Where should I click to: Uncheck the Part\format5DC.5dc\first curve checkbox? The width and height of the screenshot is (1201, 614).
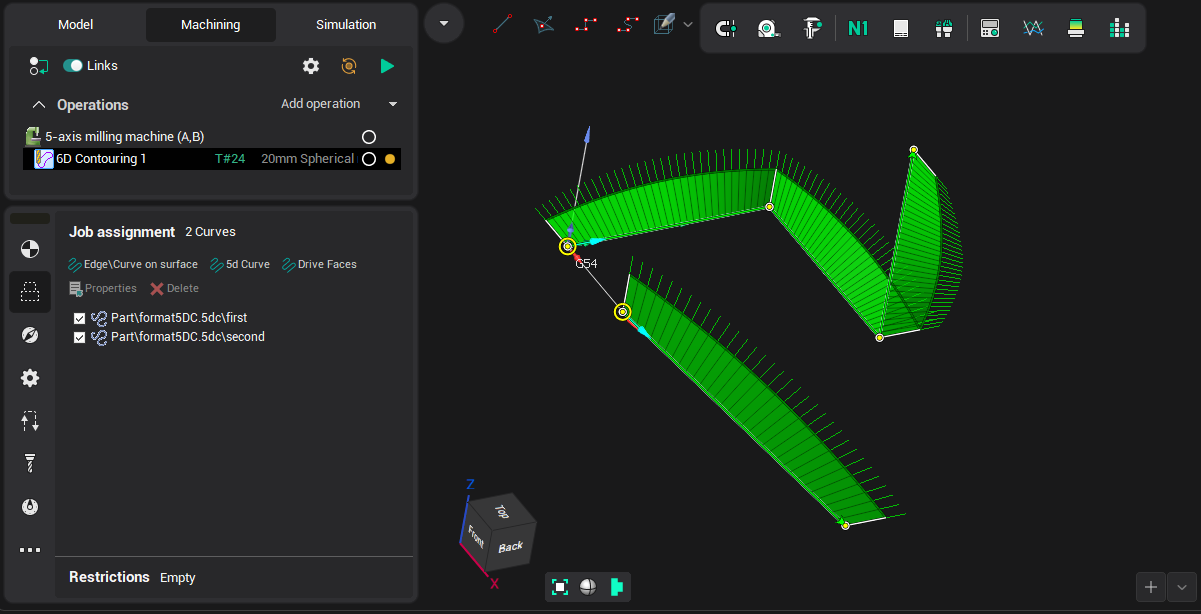80,318
